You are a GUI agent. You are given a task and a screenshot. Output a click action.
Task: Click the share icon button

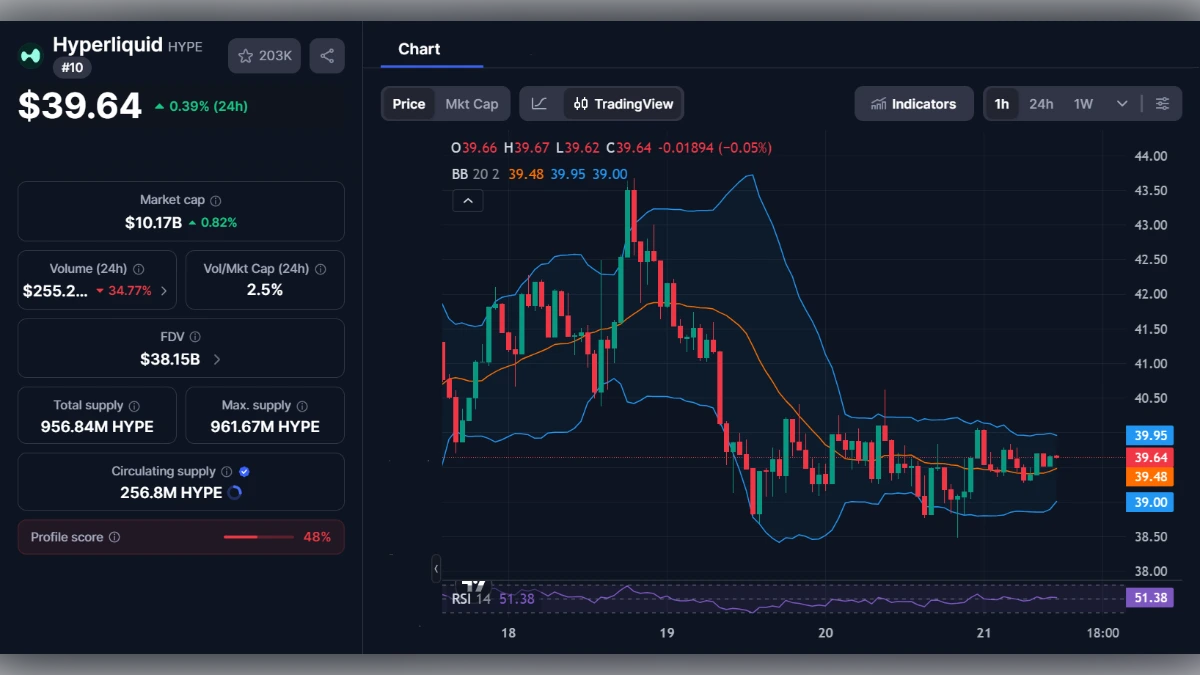click(327, 56)
